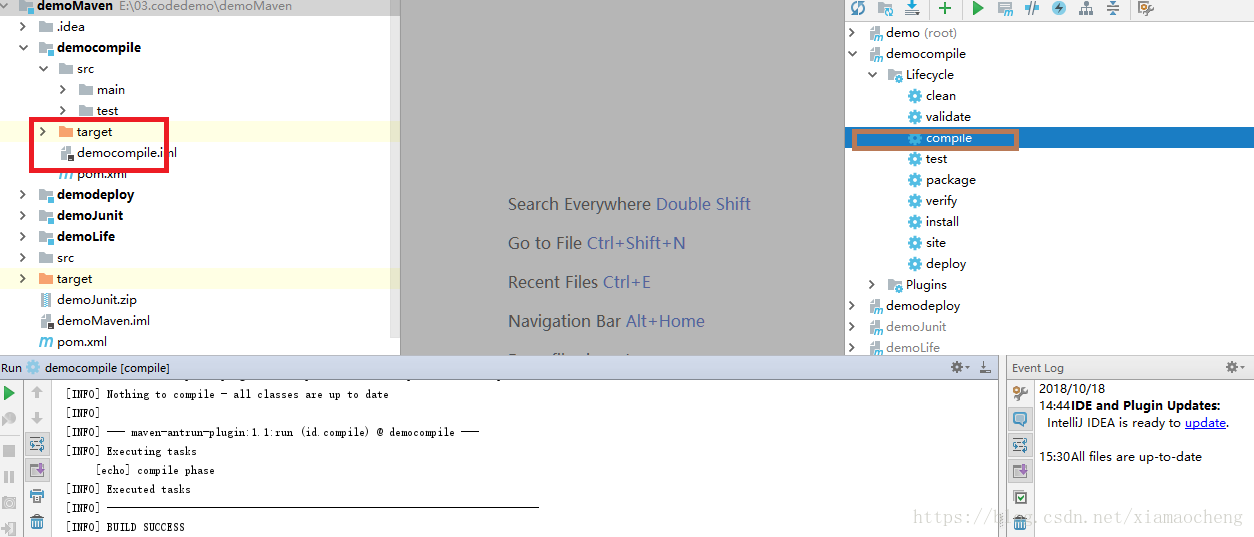Screen dimensions: 1254x537
Task: Toggle scroll to end in Event Log
Action: pyautogui.click(x=1020, y=471)
